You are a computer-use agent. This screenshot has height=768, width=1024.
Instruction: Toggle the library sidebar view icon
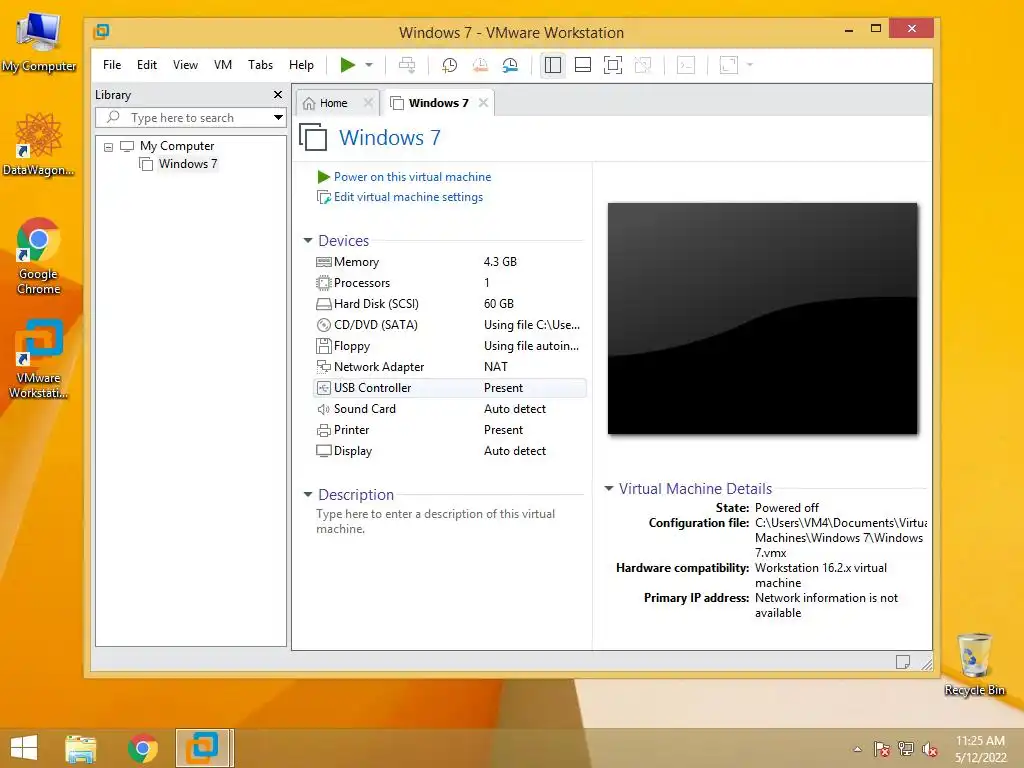[552, 65]
